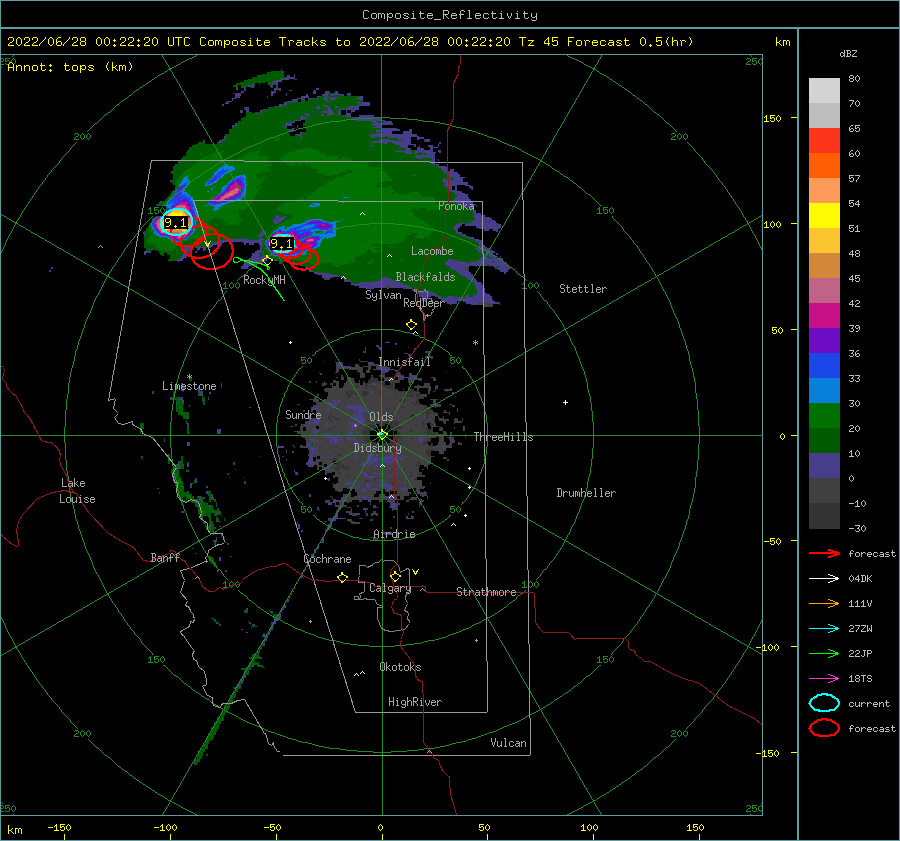Click the yellow diamond marker above Calgary
The width and height of the screenshot is (900, 841).
(x=395, y=576)
